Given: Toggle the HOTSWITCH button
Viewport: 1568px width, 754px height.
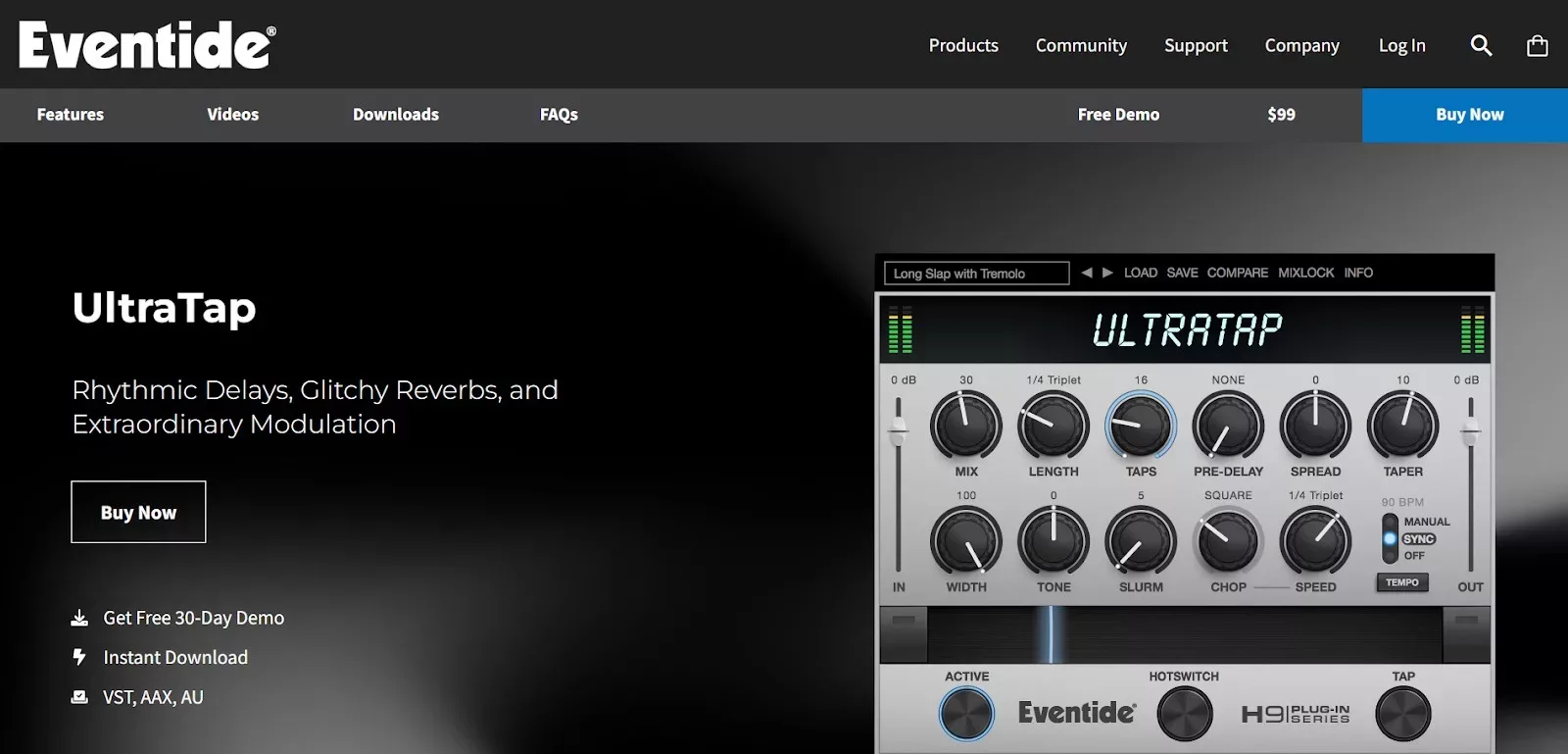Looking at the screenshot, I should click(1184, 714).
